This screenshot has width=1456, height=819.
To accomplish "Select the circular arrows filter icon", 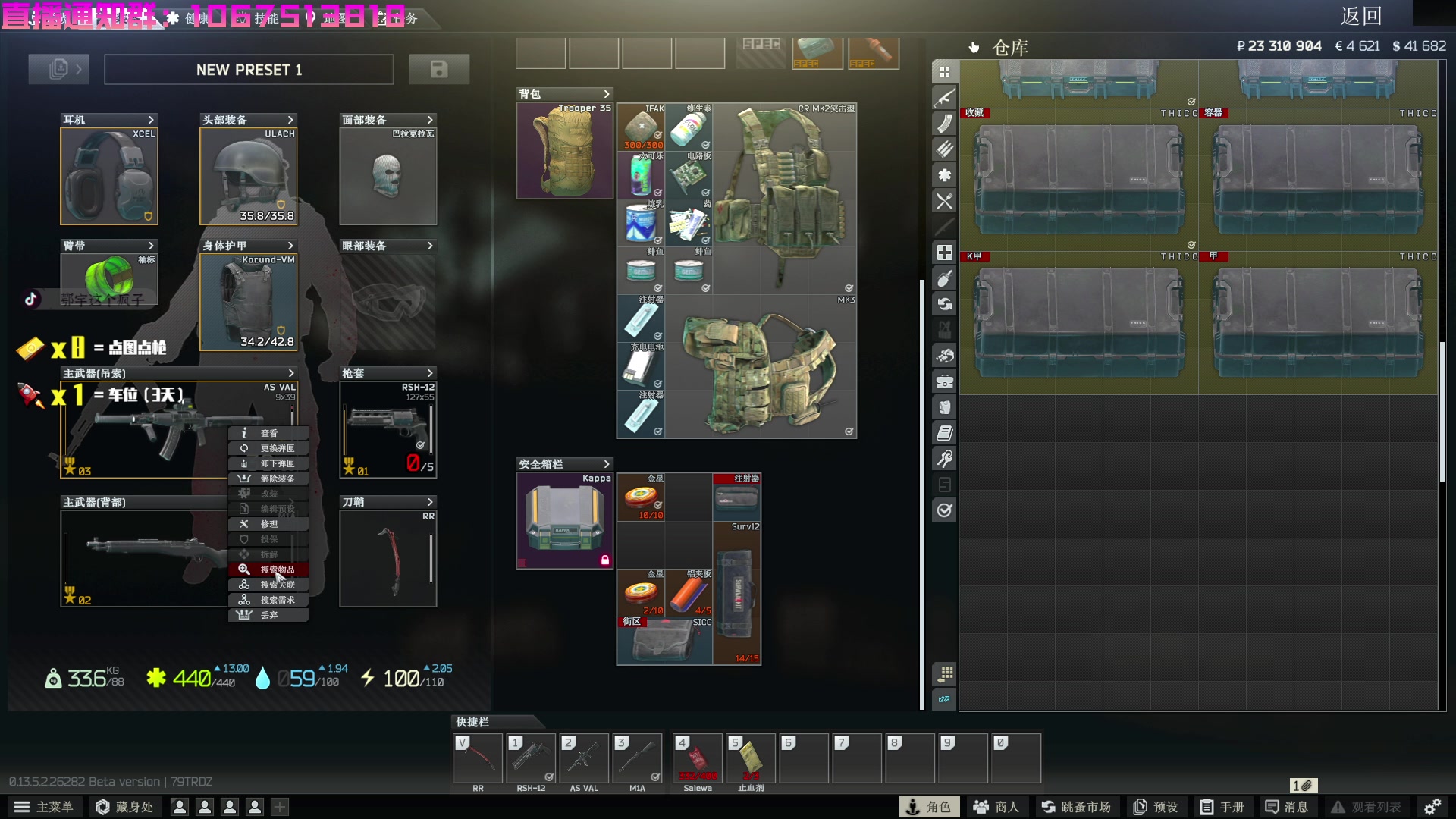I will [944, 304].
